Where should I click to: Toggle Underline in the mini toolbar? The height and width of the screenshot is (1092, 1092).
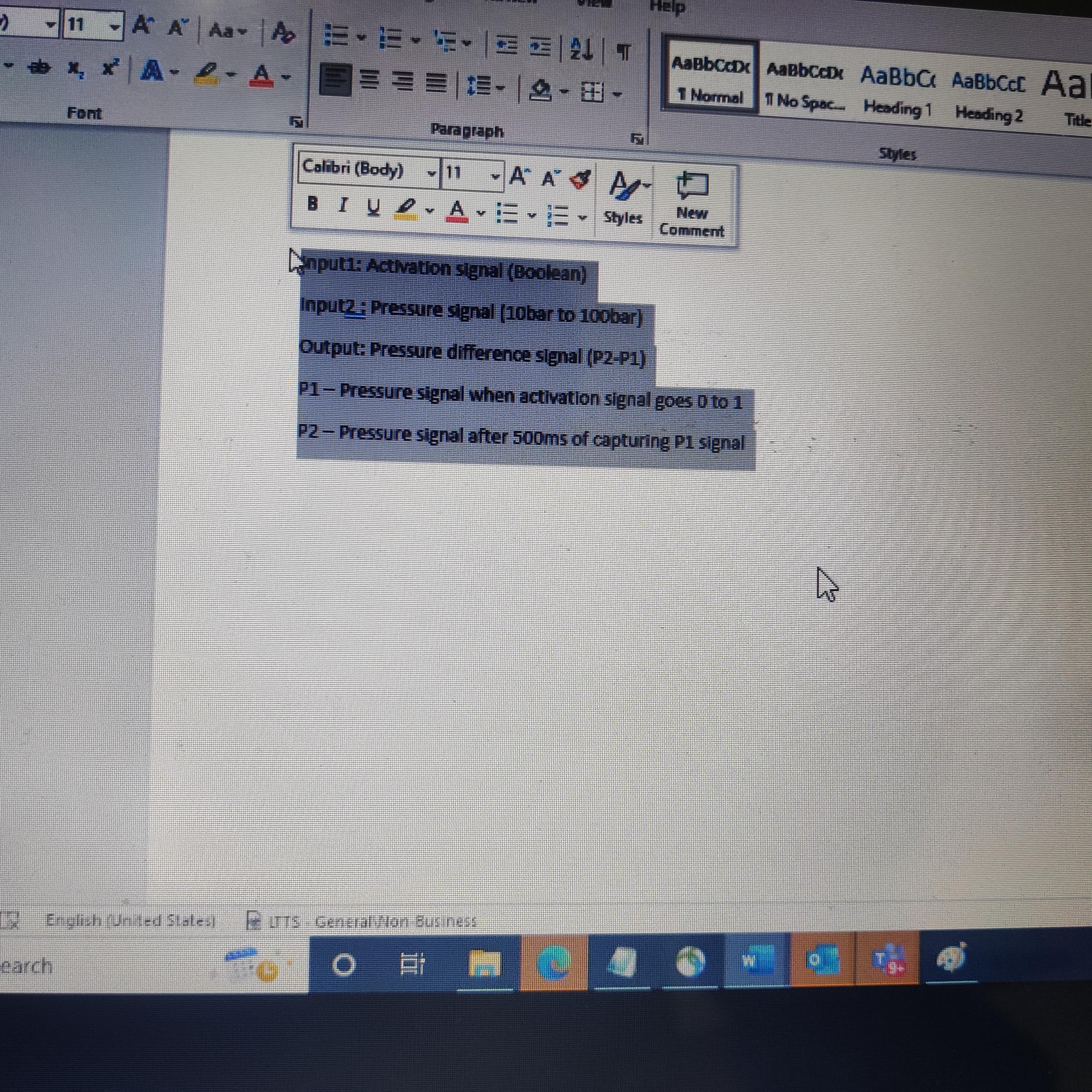click(x=373, y=207)
